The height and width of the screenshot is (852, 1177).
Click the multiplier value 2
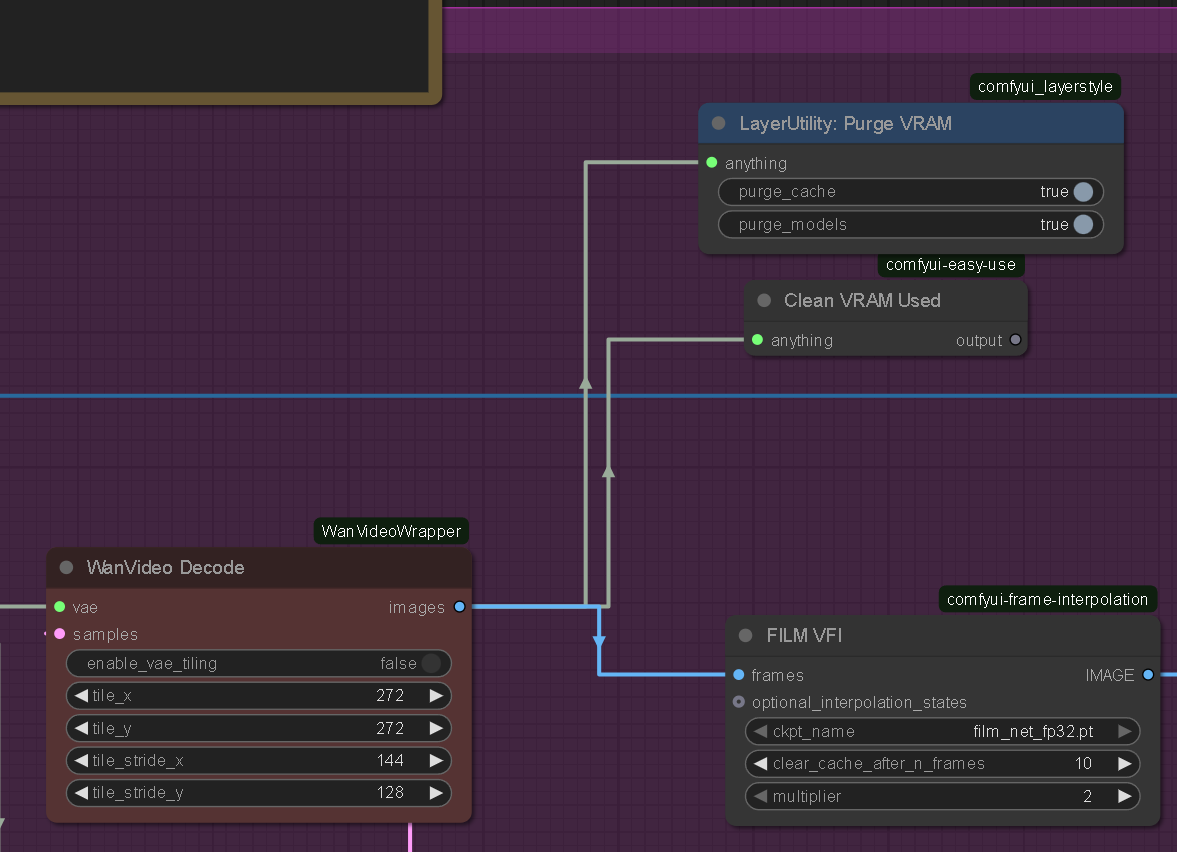coord(1088,796)
